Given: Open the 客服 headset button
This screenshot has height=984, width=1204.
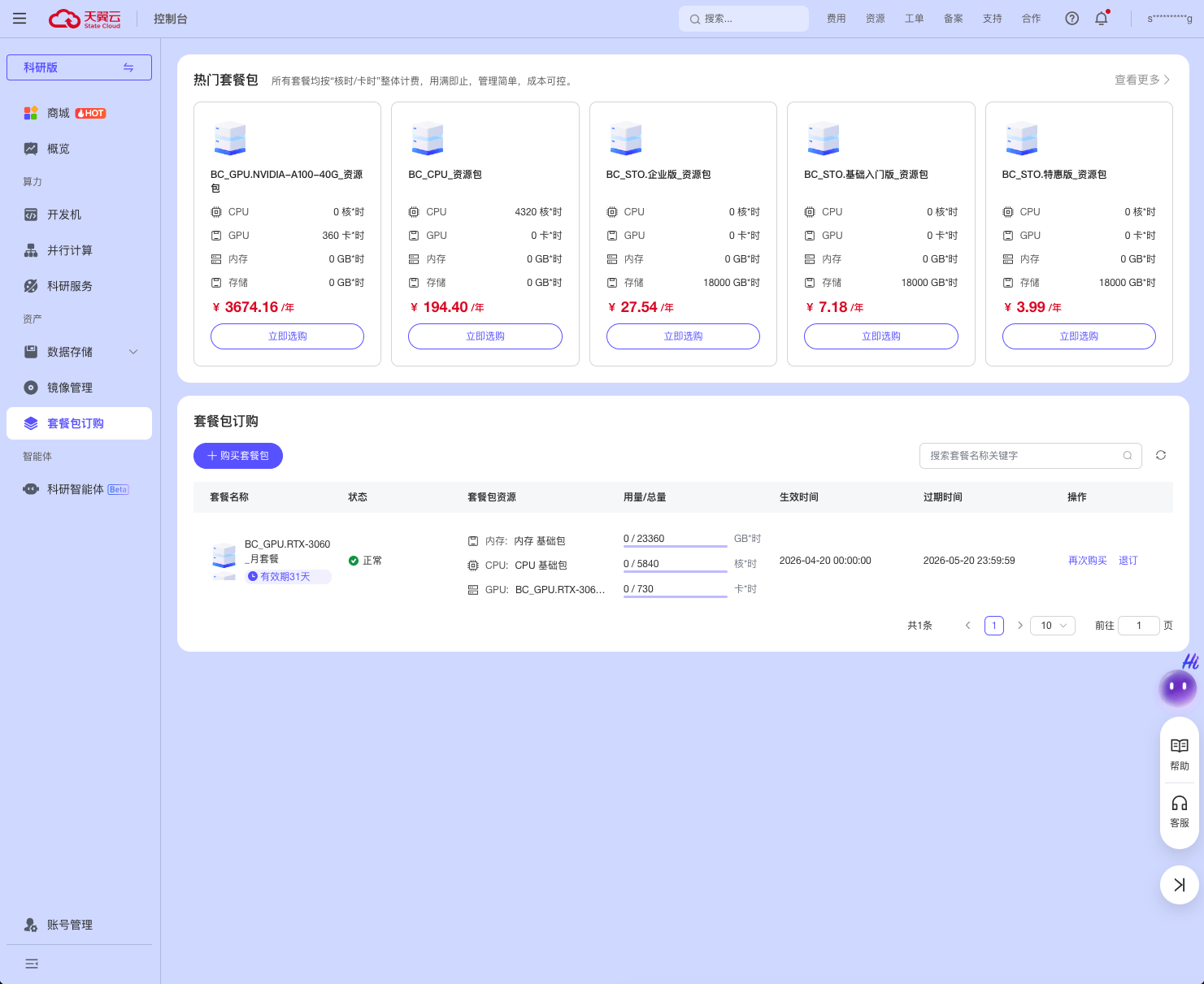Looking at the screenshot, I should coord(1180,812).
